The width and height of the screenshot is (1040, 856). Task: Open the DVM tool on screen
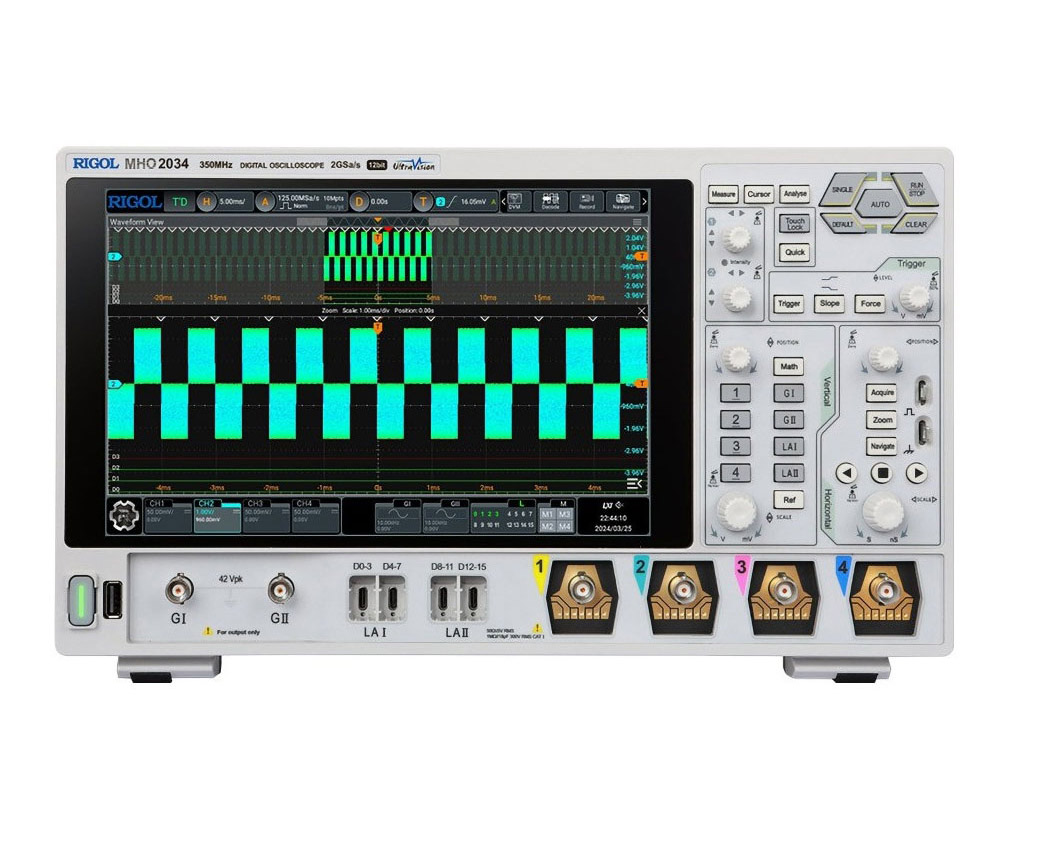(515, 202)
